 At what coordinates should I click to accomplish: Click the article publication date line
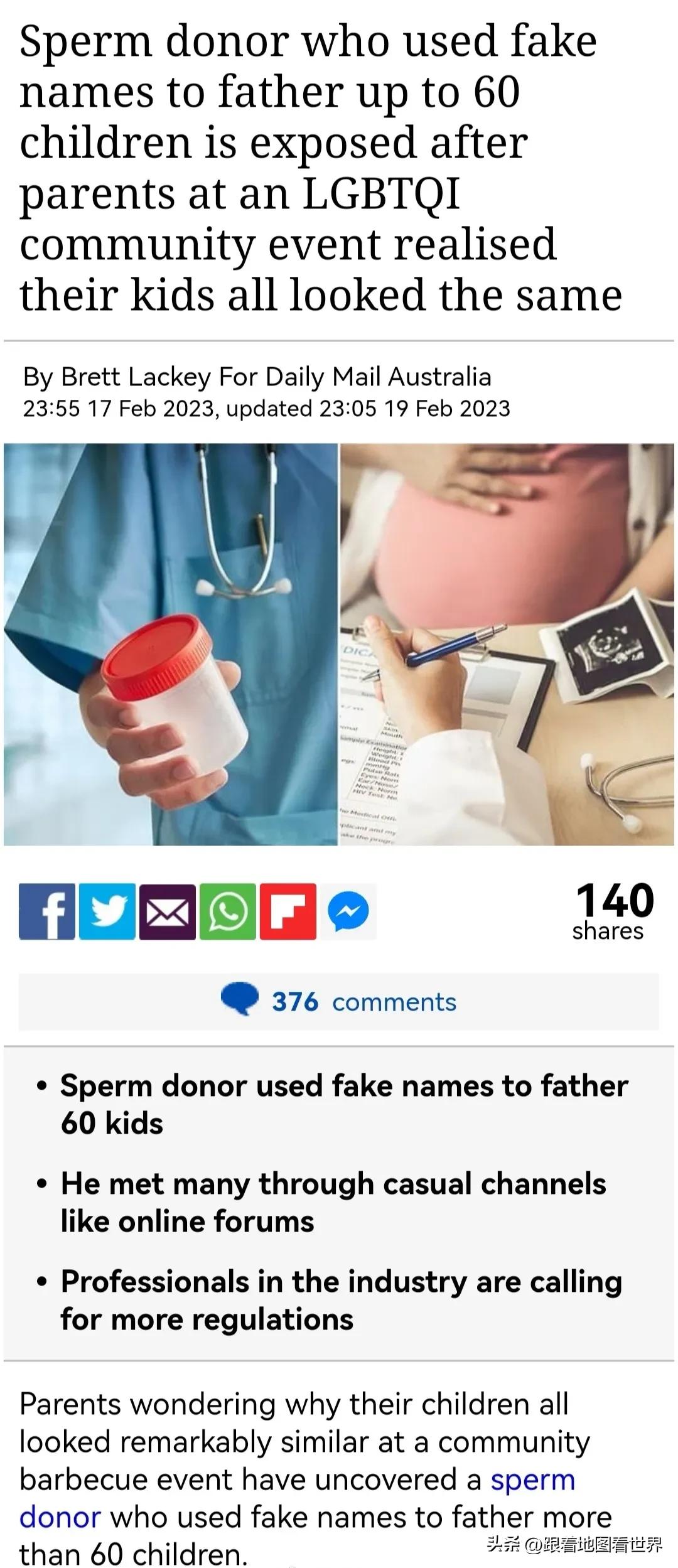[x=266, y=409]
